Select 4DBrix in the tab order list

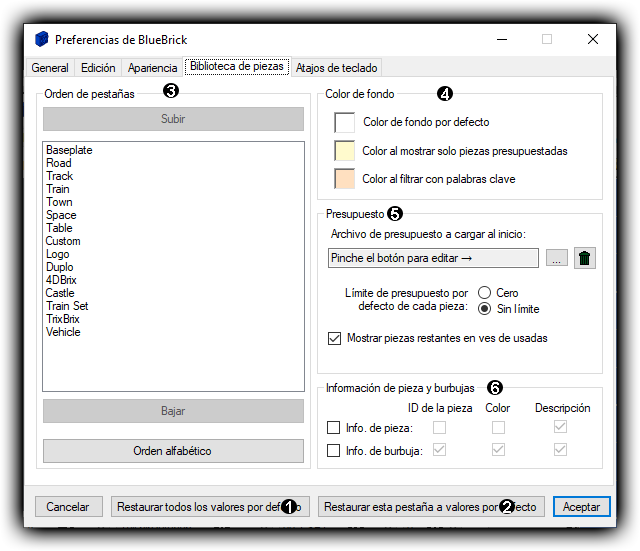[173, 280]
